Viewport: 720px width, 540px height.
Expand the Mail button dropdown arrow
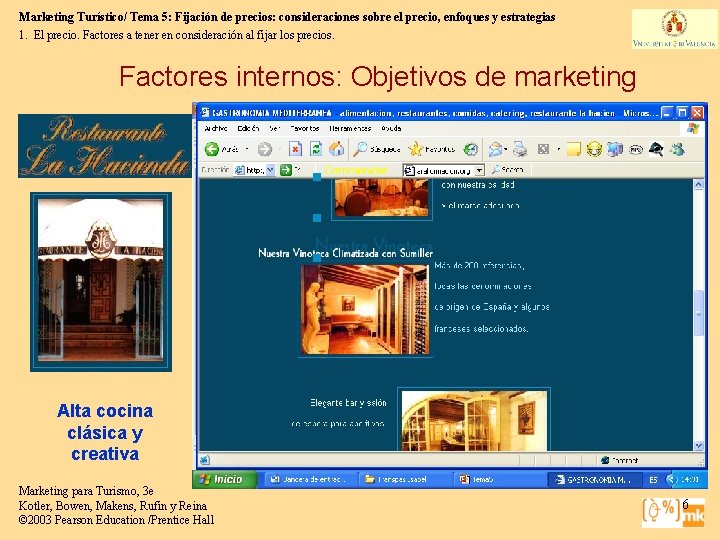(x=505, y=149)
